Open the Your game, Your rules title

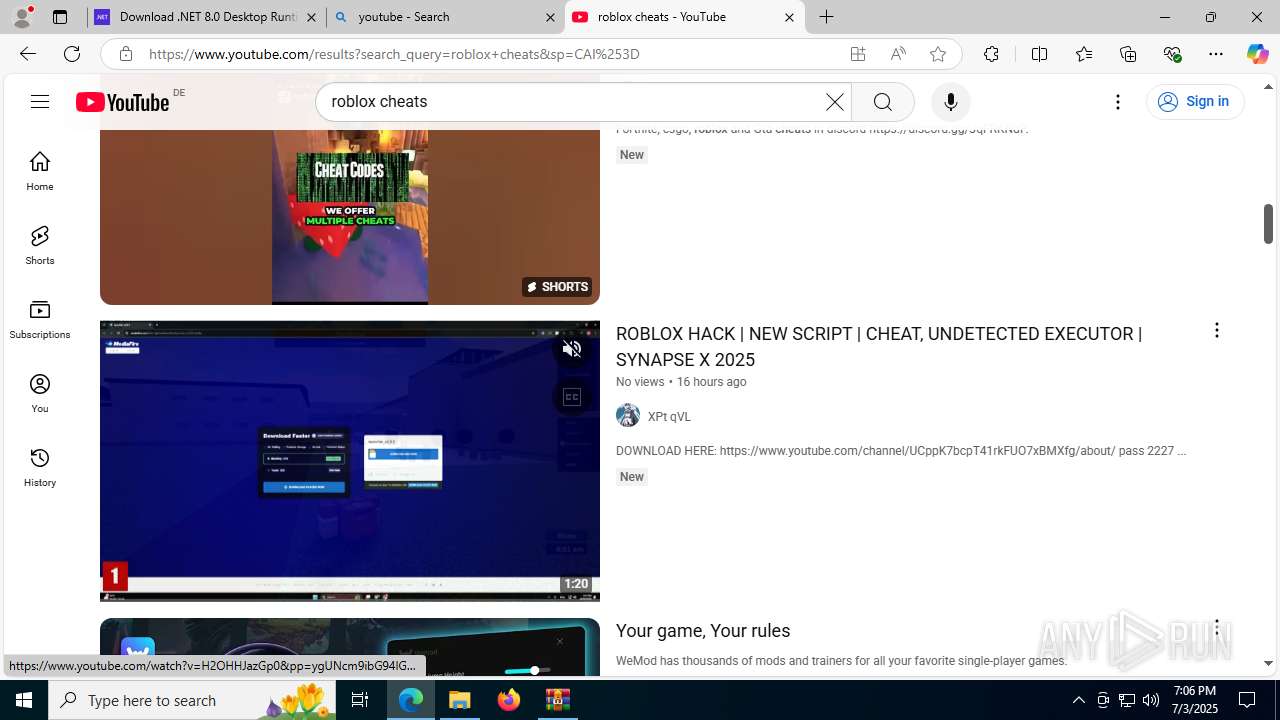point(703,631)
